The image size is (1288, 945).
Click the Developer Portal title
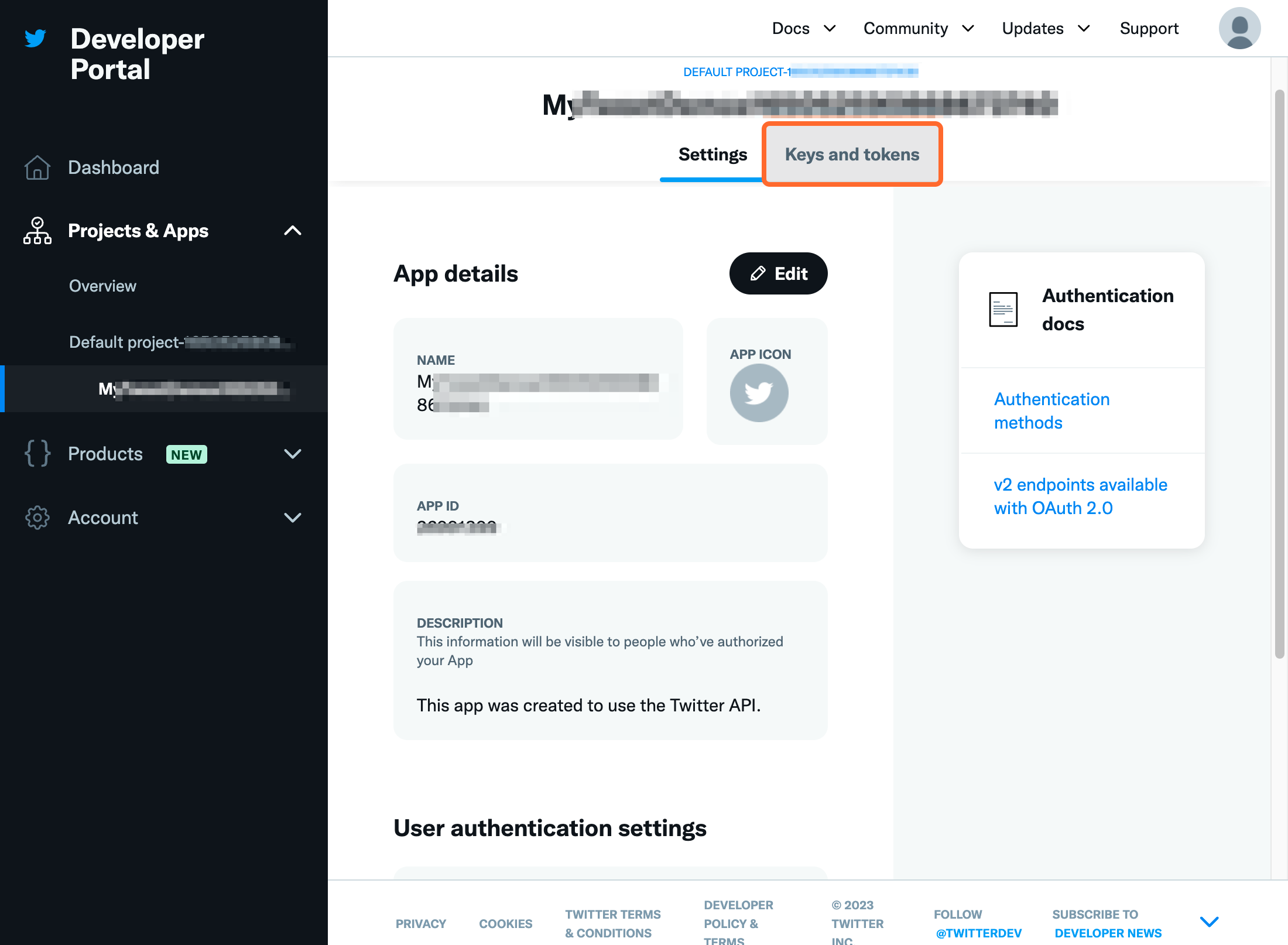pyautogui.click(x=137, y=54)
